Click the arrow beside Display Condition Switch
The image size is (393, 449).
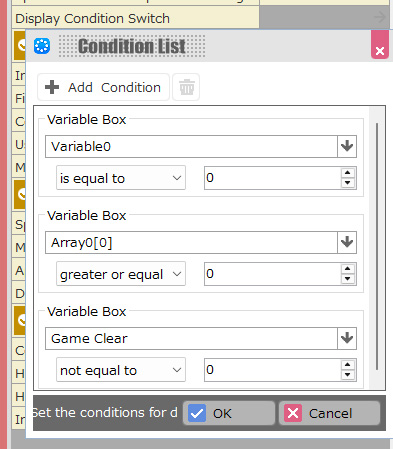pos(380,17)
